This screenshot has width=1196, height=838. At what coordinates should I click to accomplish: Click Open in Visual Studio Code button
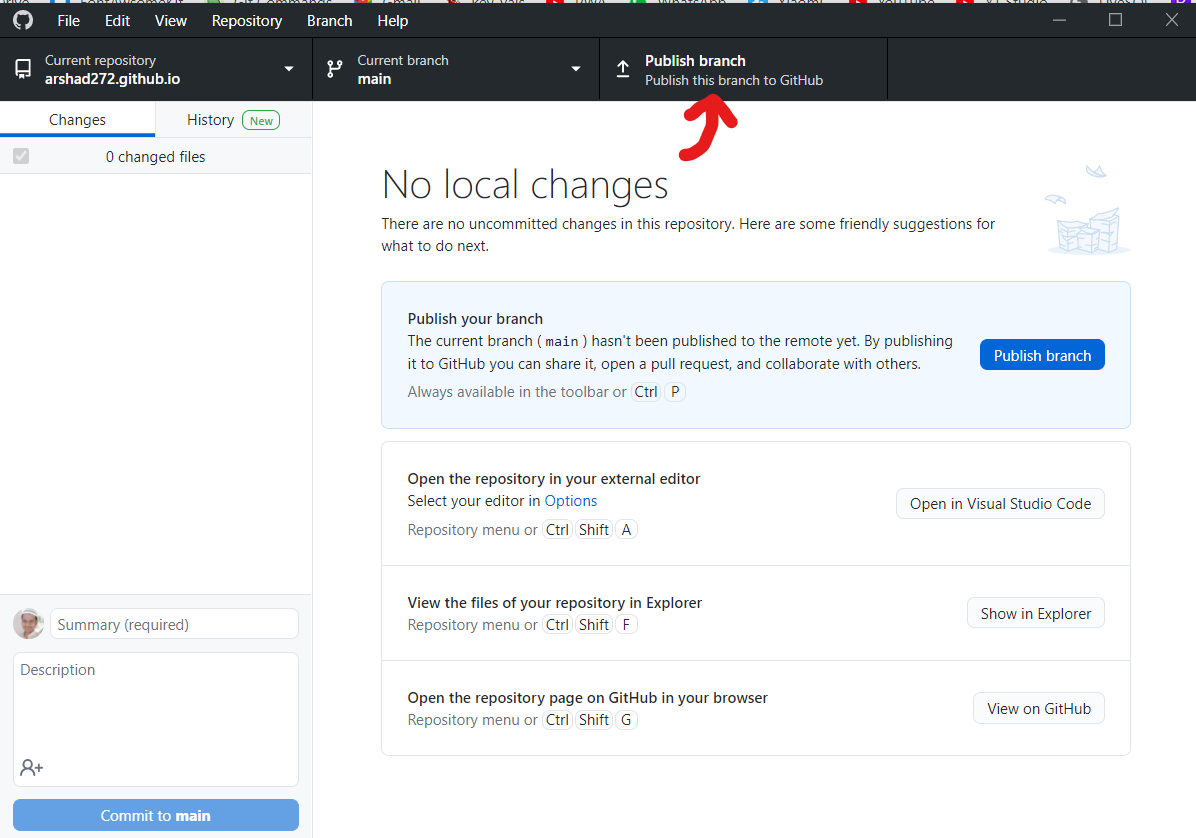[x=1000, y=503]
